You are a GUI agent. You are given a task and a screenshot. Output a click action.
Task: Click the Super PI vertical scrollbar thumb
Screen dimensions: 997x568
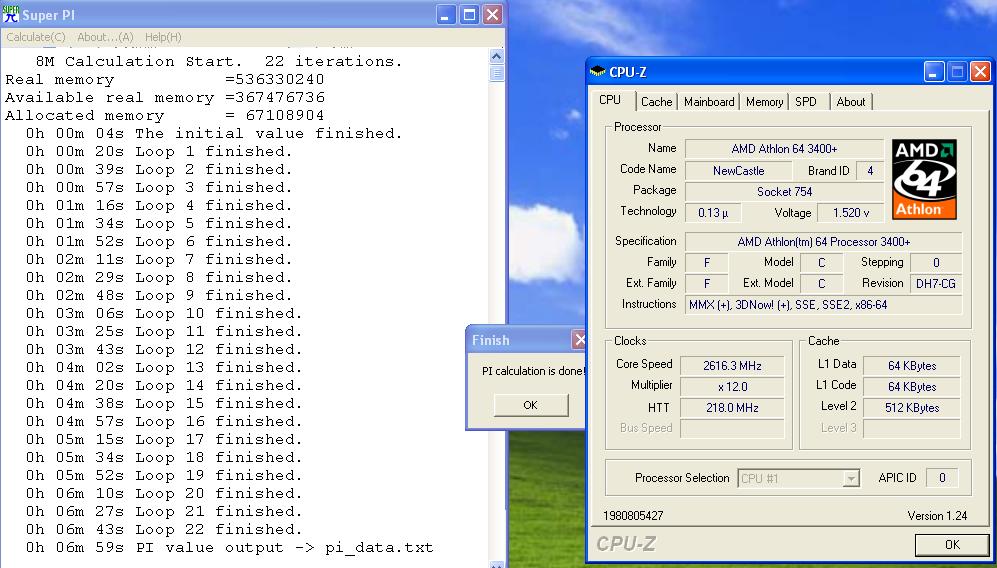coord(497,73)
